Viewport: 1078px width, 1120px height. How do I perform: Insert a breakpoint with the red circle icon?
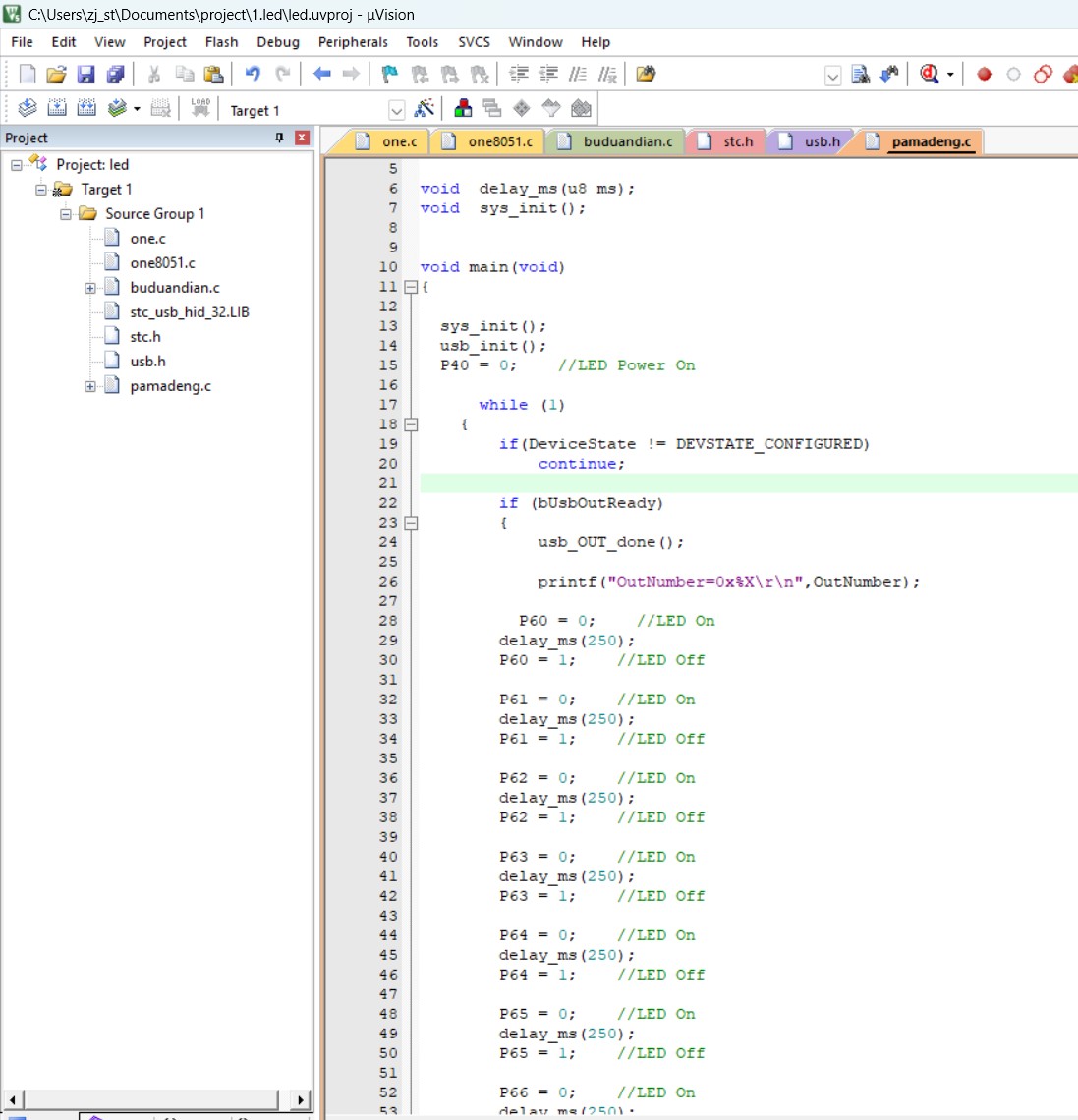(x=984, y=75)
